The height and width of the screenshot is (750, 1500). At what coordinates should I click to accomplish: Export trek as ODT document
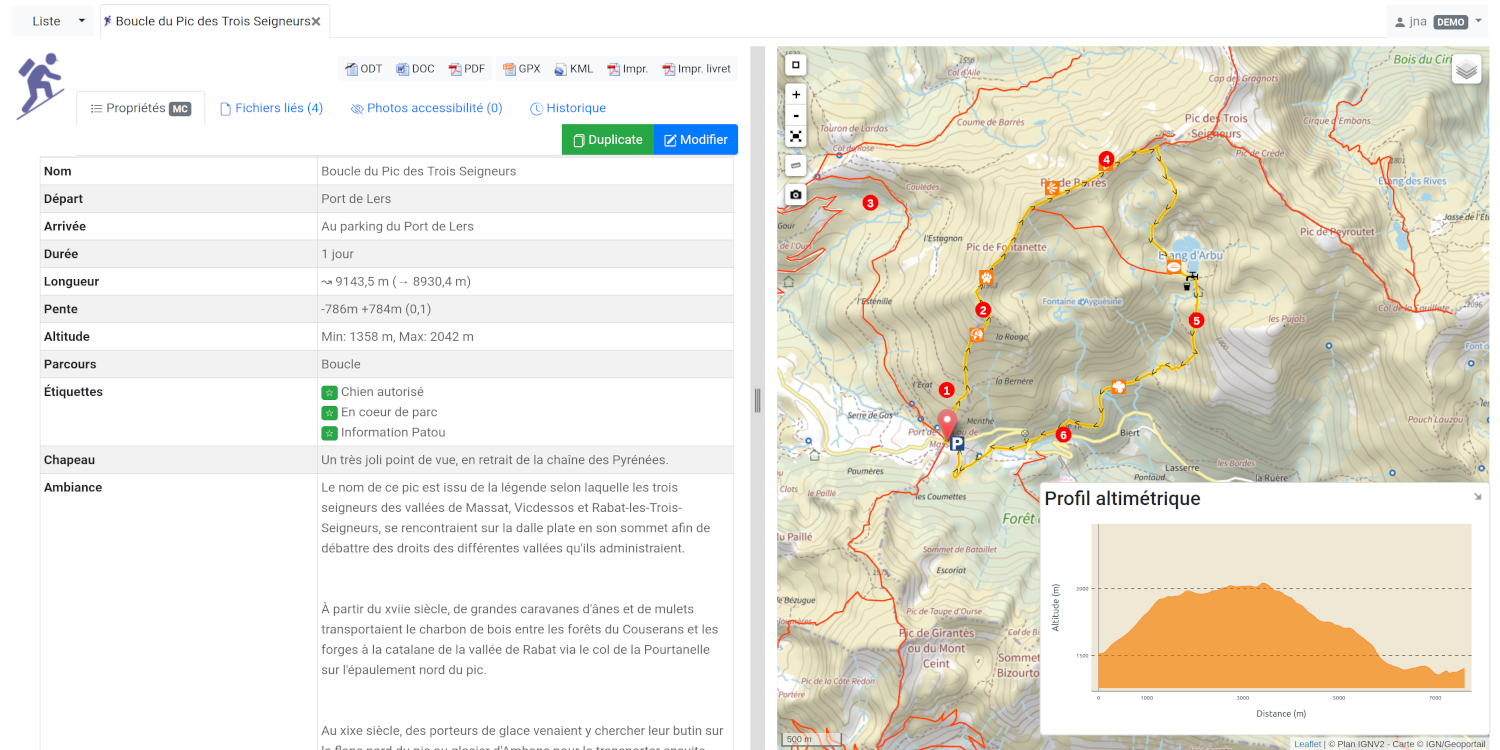pos(364,69)
